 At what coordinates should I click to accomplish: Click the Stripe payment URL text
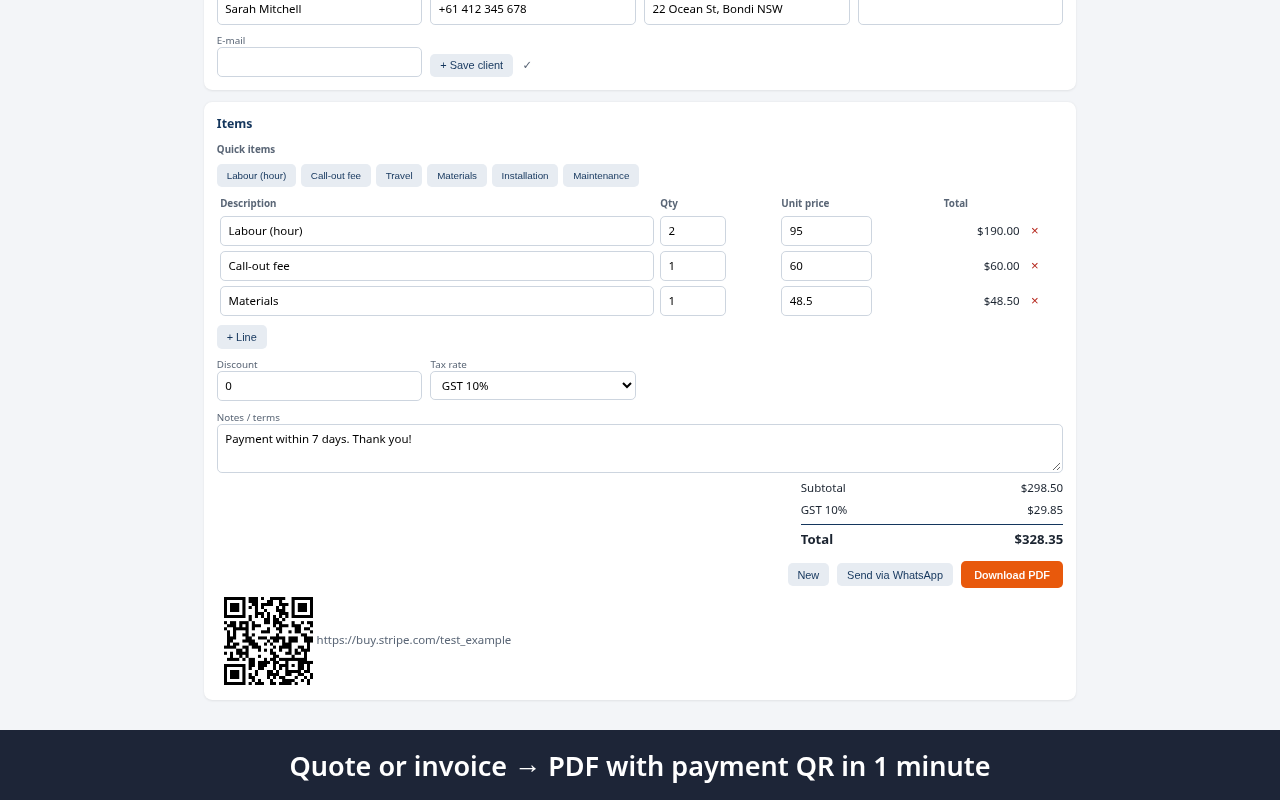coord(414,640)
